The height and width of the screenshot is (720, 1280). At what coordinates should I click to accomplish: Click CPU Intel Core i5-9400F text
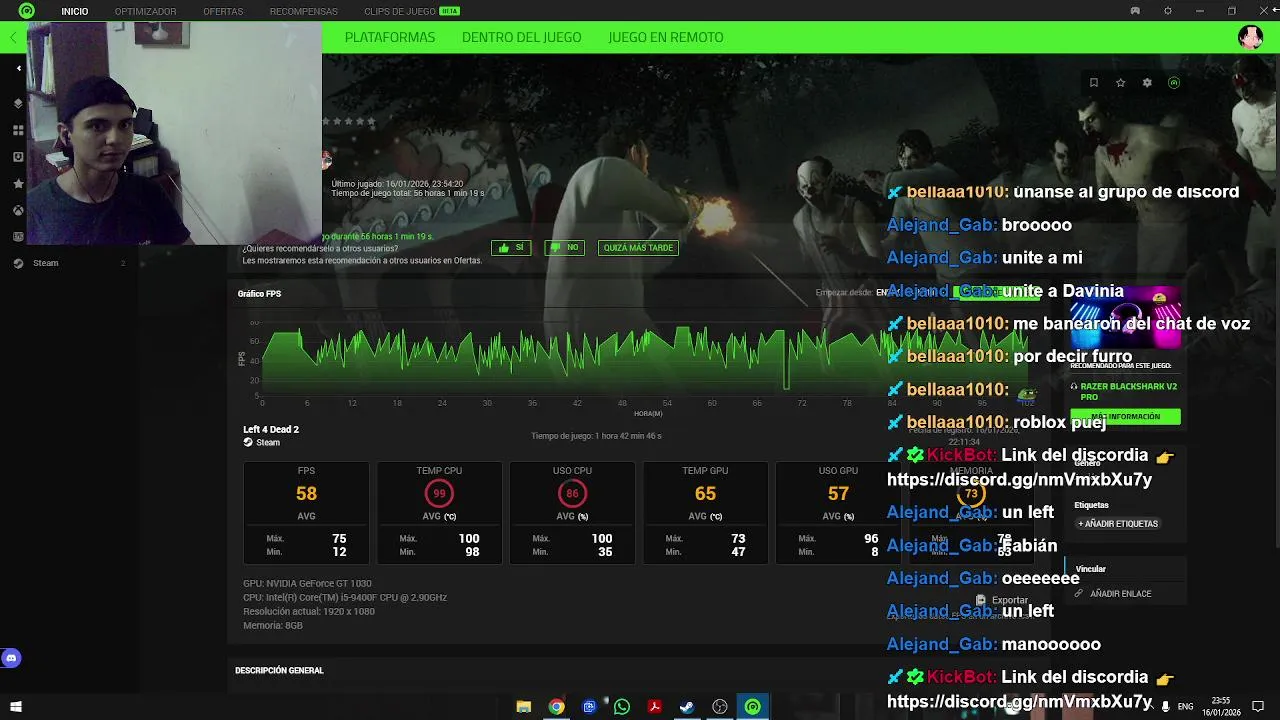tap(345, 597)
